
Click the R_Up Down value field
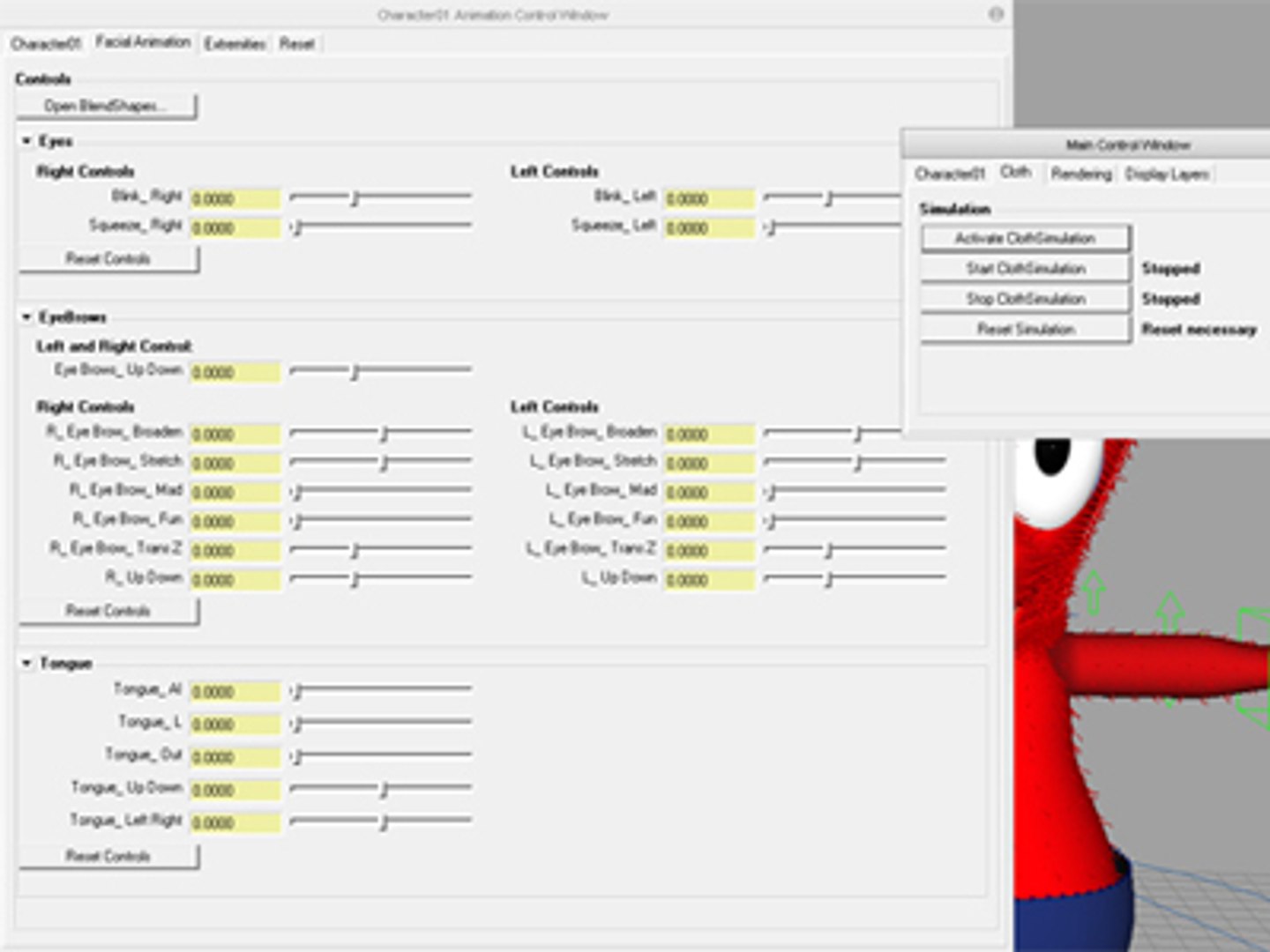coord(235,580)
